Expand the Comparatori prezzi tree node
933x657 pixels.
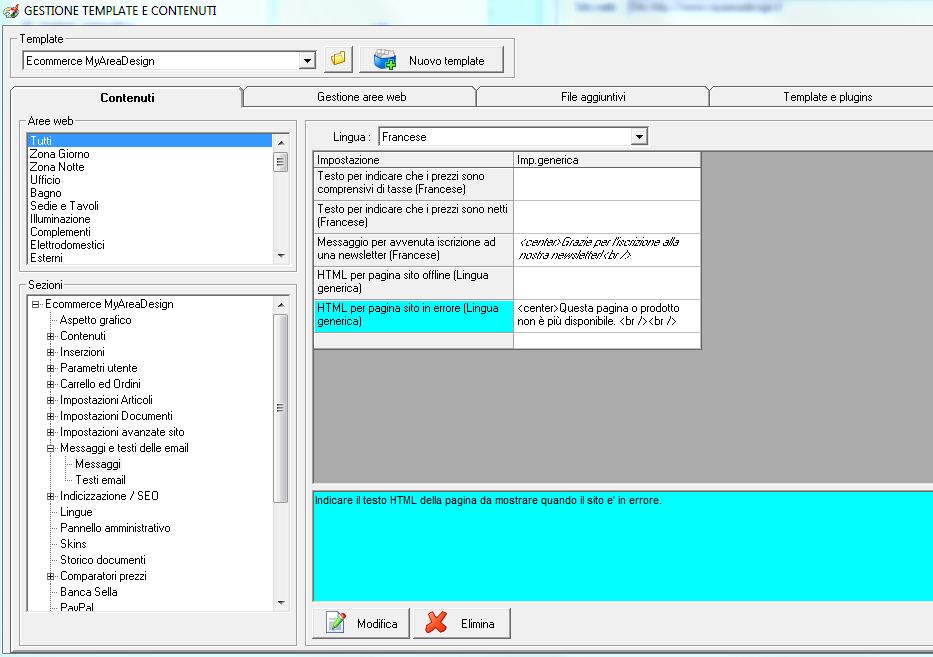[51, 577]
